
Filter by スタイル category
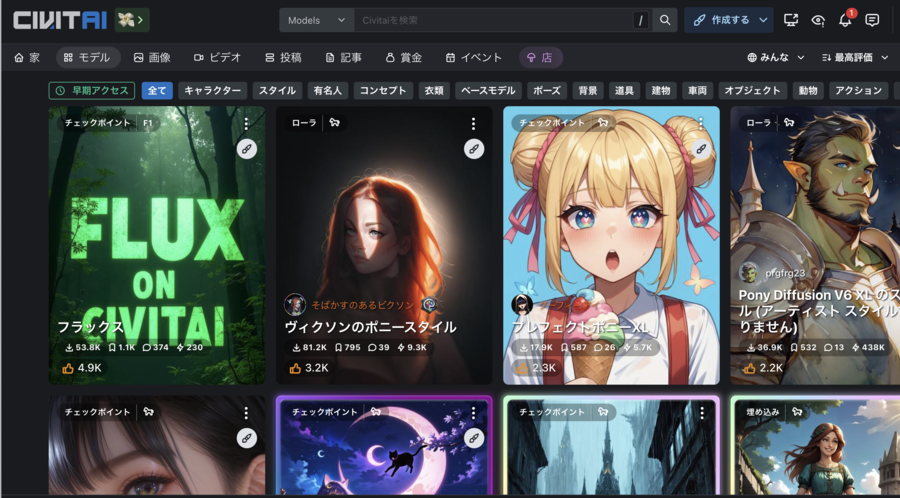(277, 91)
